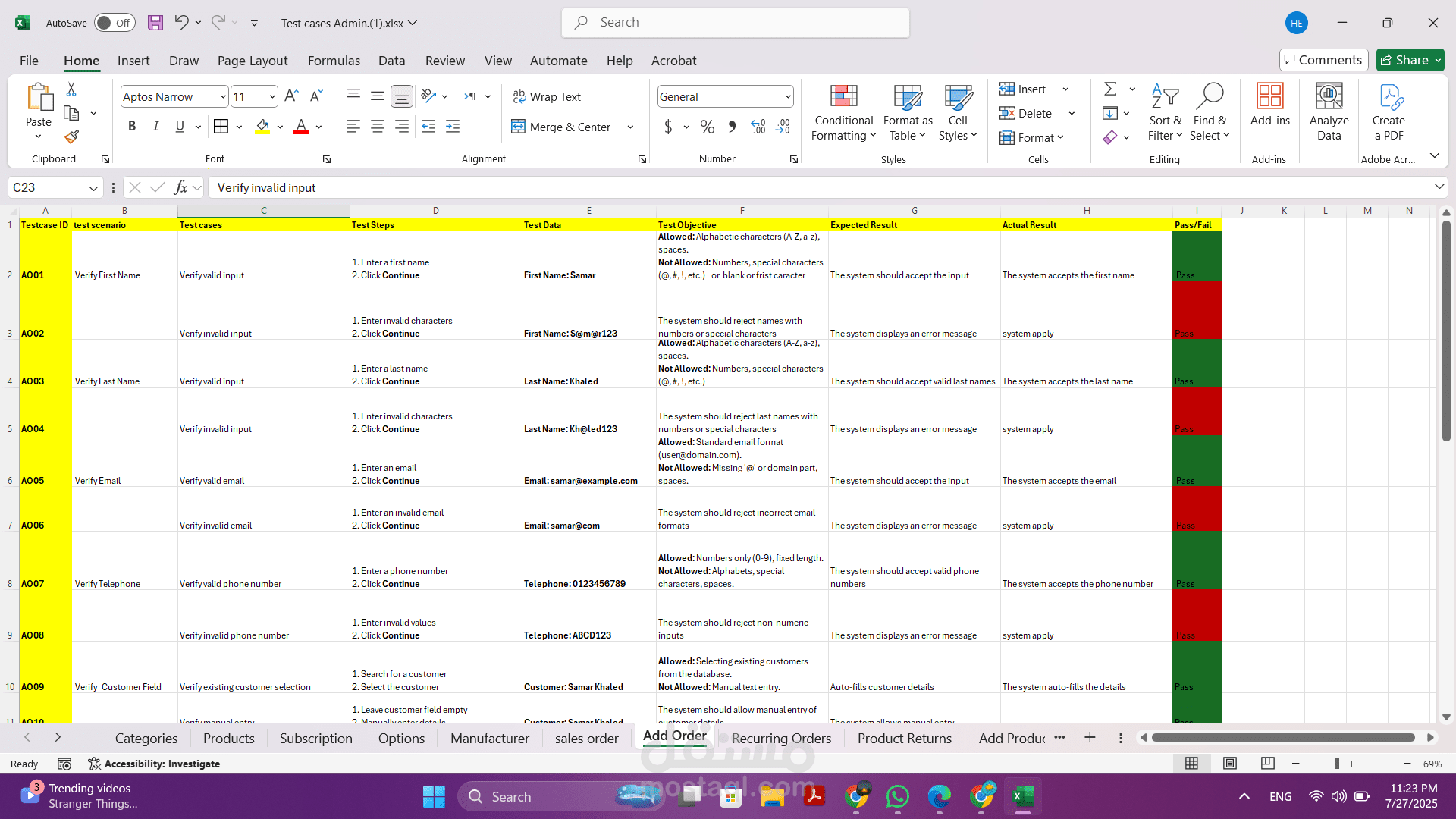
Task: Toggle Bold formatting
Action: point(132,127)
